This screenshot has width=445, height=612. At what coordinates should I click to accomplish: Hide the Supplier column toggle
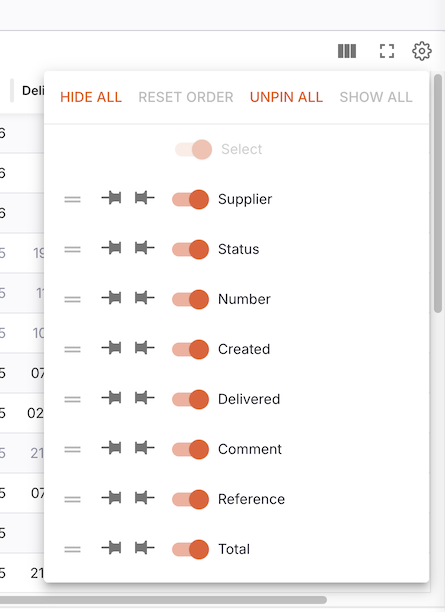pos(190,199)
